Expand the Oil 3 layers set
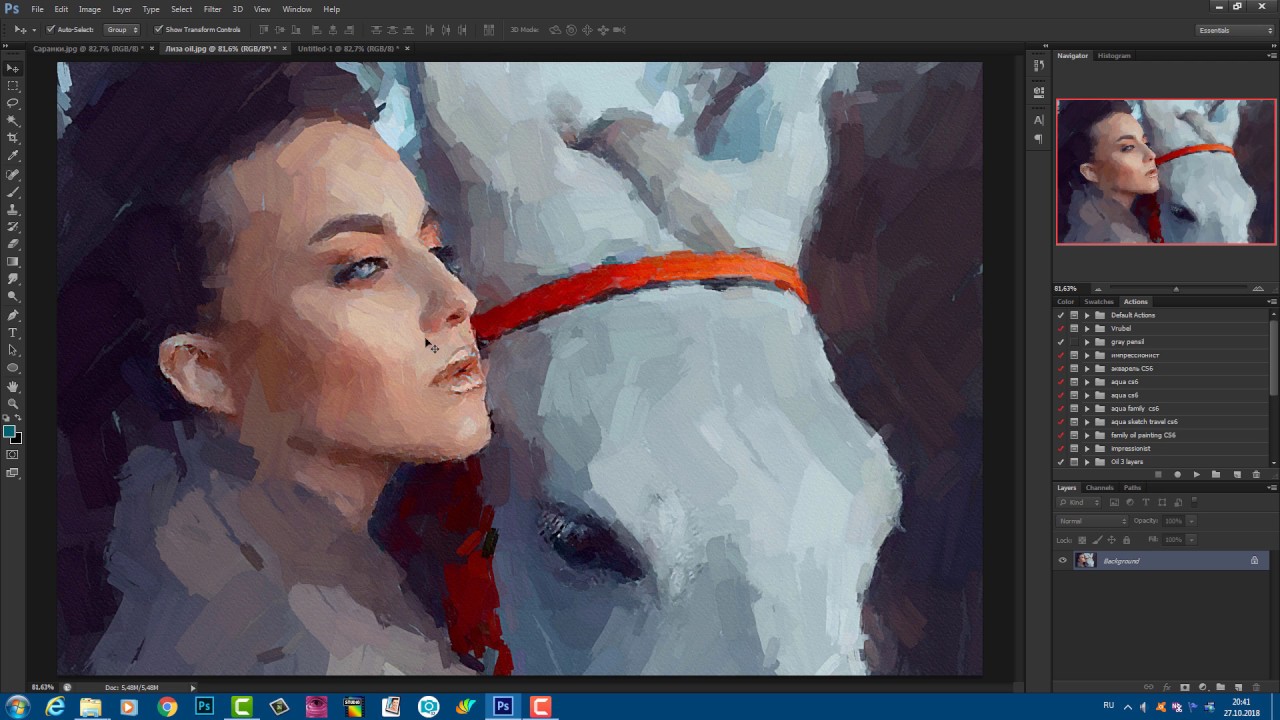The width and height of the screenshot is (1280, 720). pos(1087,462)
